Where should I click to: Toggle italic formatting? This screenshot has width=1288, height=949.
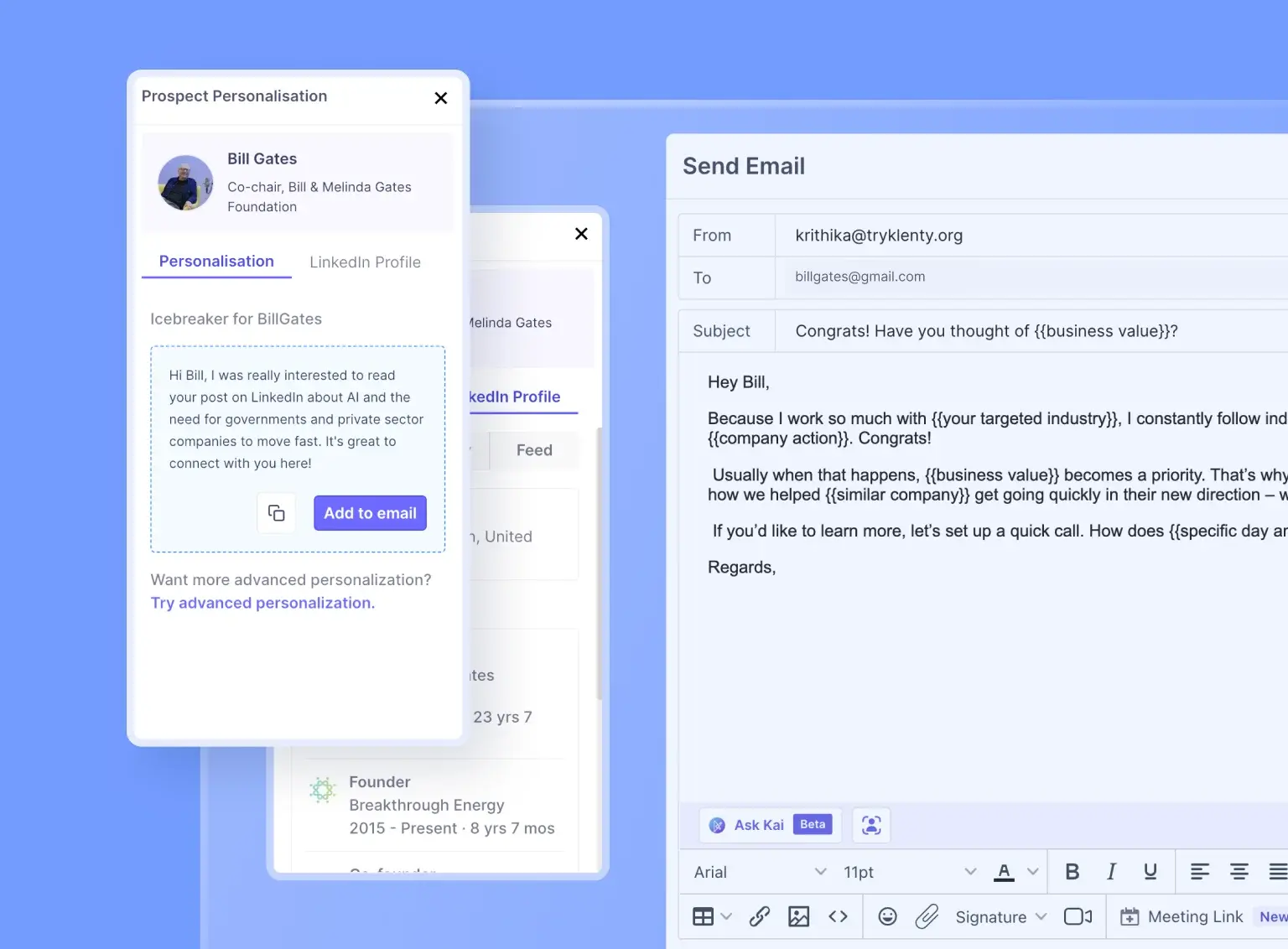click(x=1111, y=872)
